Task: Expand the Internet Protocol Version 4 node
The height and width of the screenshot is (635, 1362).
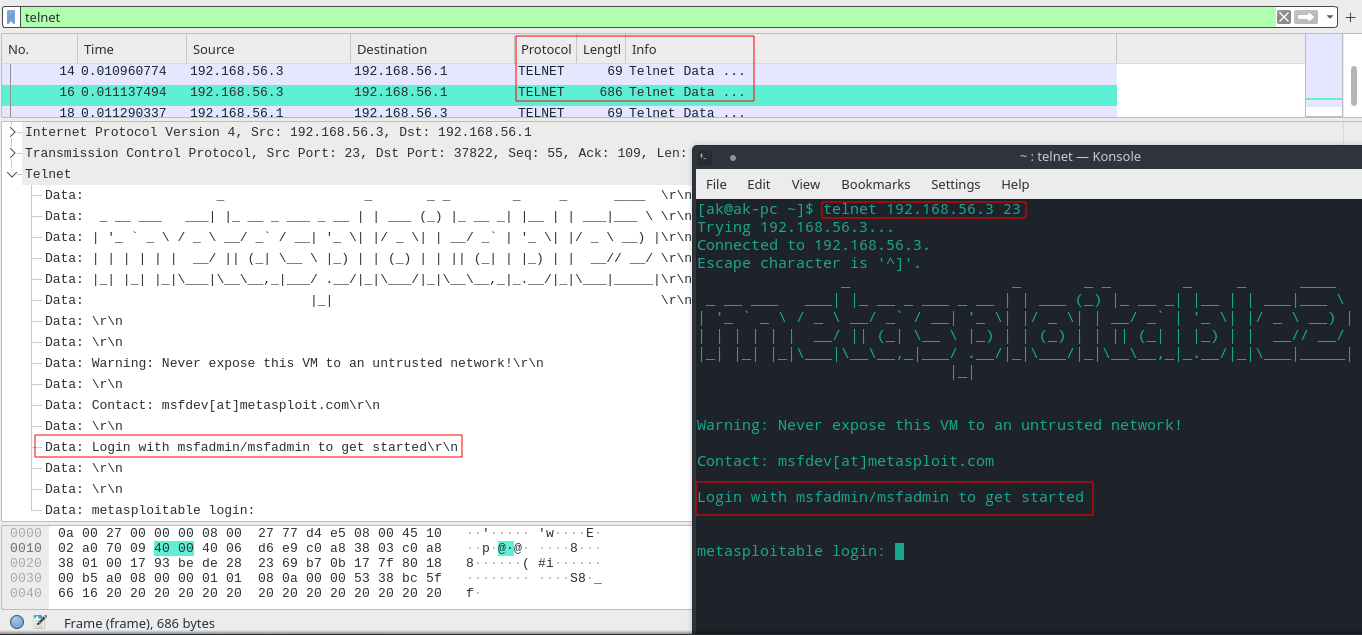Action: click(x=13, y=132)
